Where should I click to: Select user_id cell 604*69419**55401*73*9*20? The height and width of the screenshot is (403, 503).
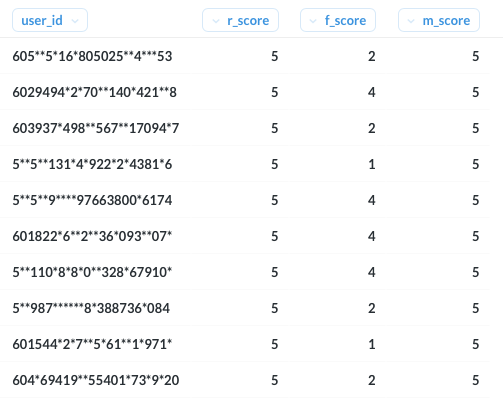click(x=96, y=380)
